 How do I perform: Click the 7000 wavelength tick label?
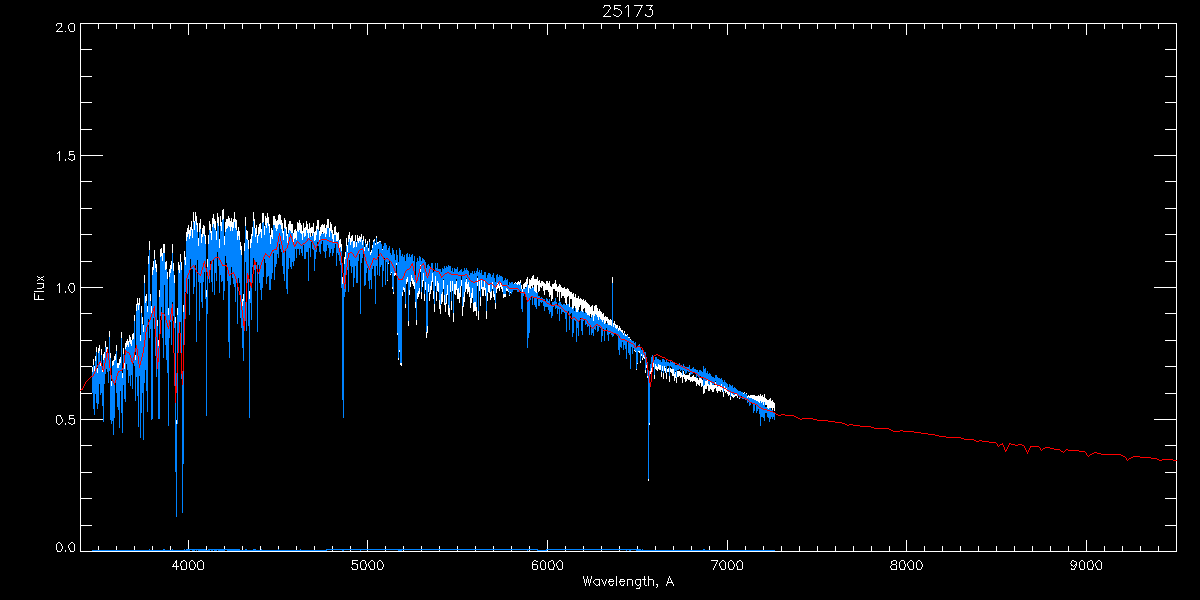point(727,565)
